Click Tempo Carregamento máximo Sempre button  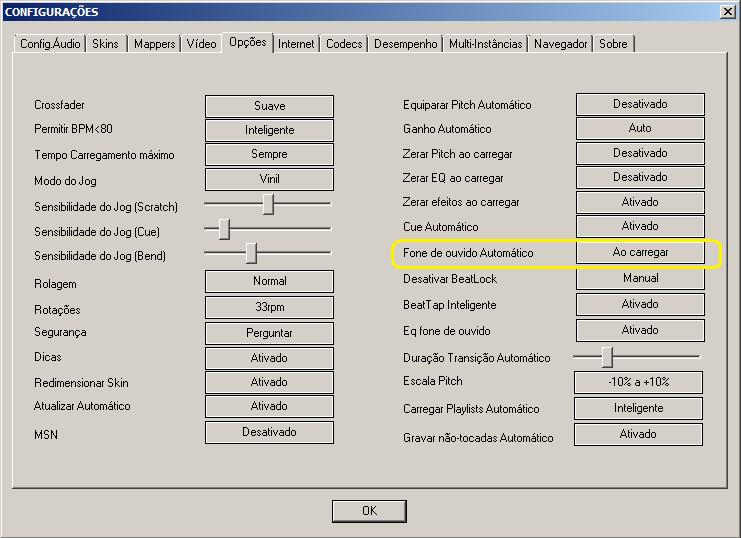pyautogui.click(x=269, y=154)
